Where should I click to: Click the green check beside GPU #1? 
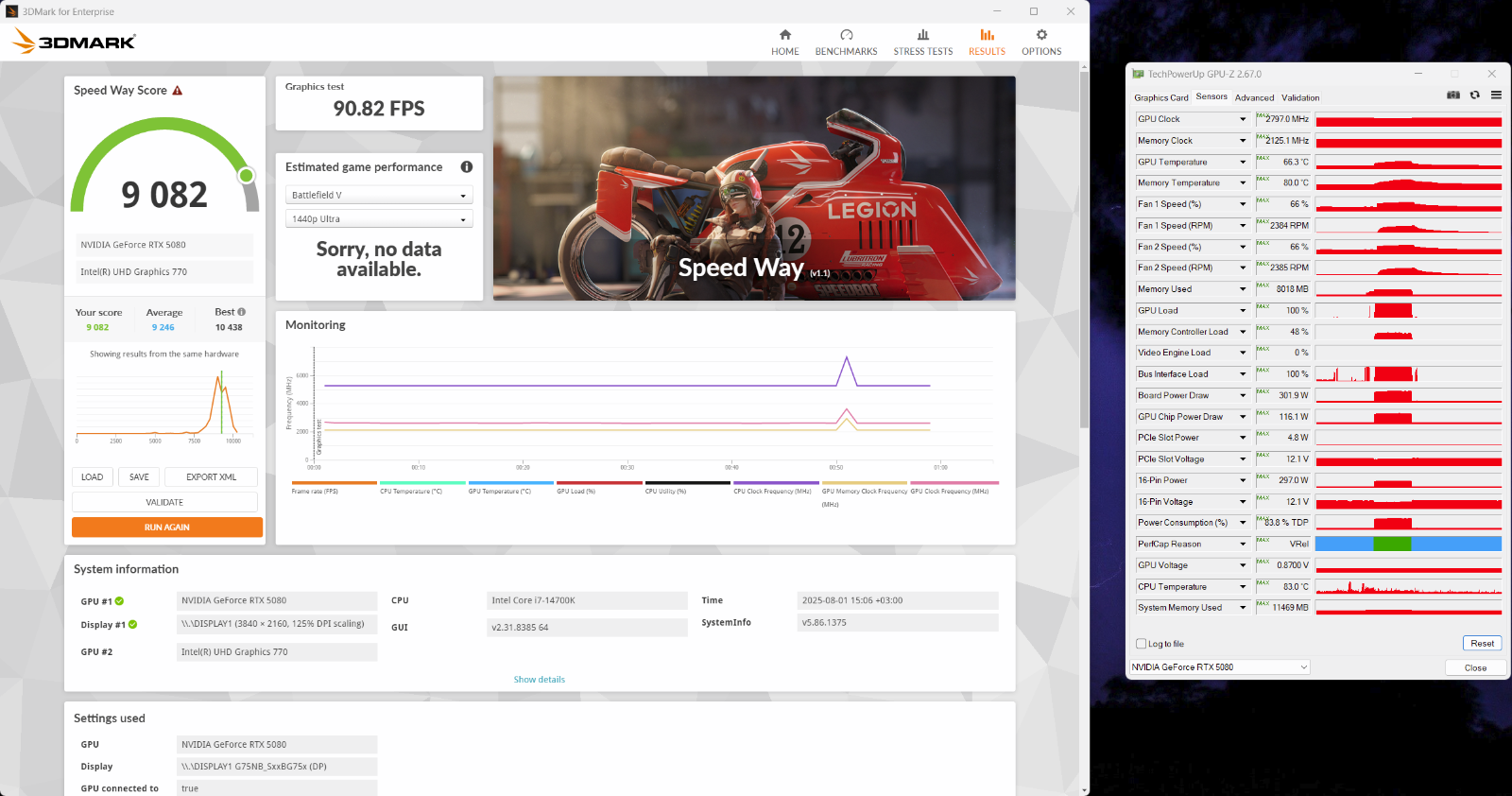click(120, 601)
